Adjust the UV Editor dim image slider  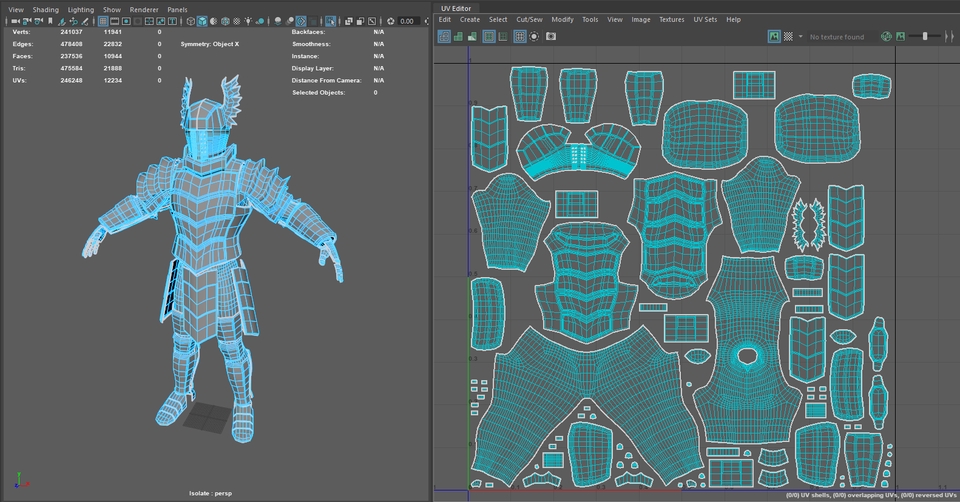pos(924,37)
